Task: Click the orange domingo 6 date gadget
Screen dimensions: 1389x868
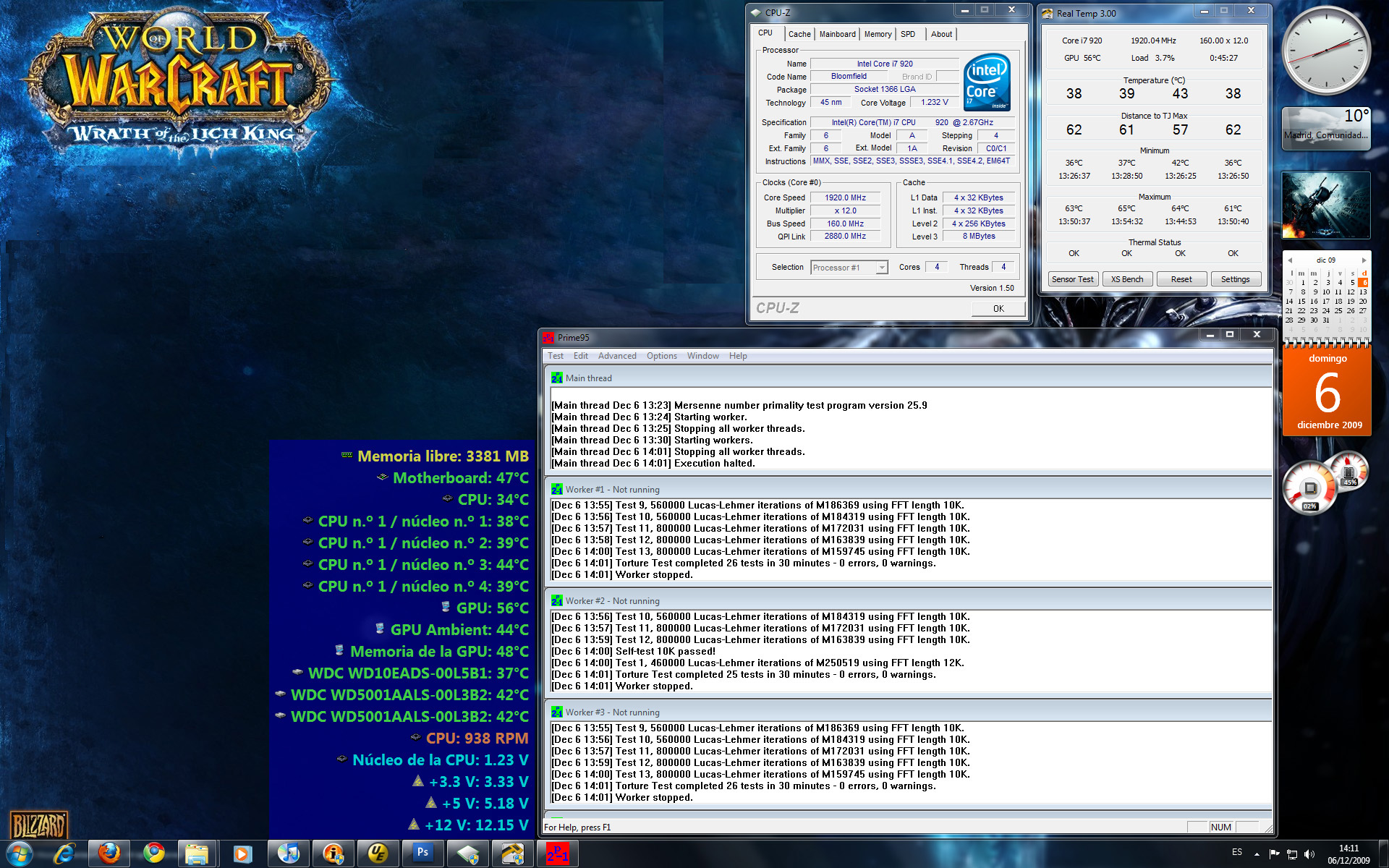Action: click(1327, 391)
